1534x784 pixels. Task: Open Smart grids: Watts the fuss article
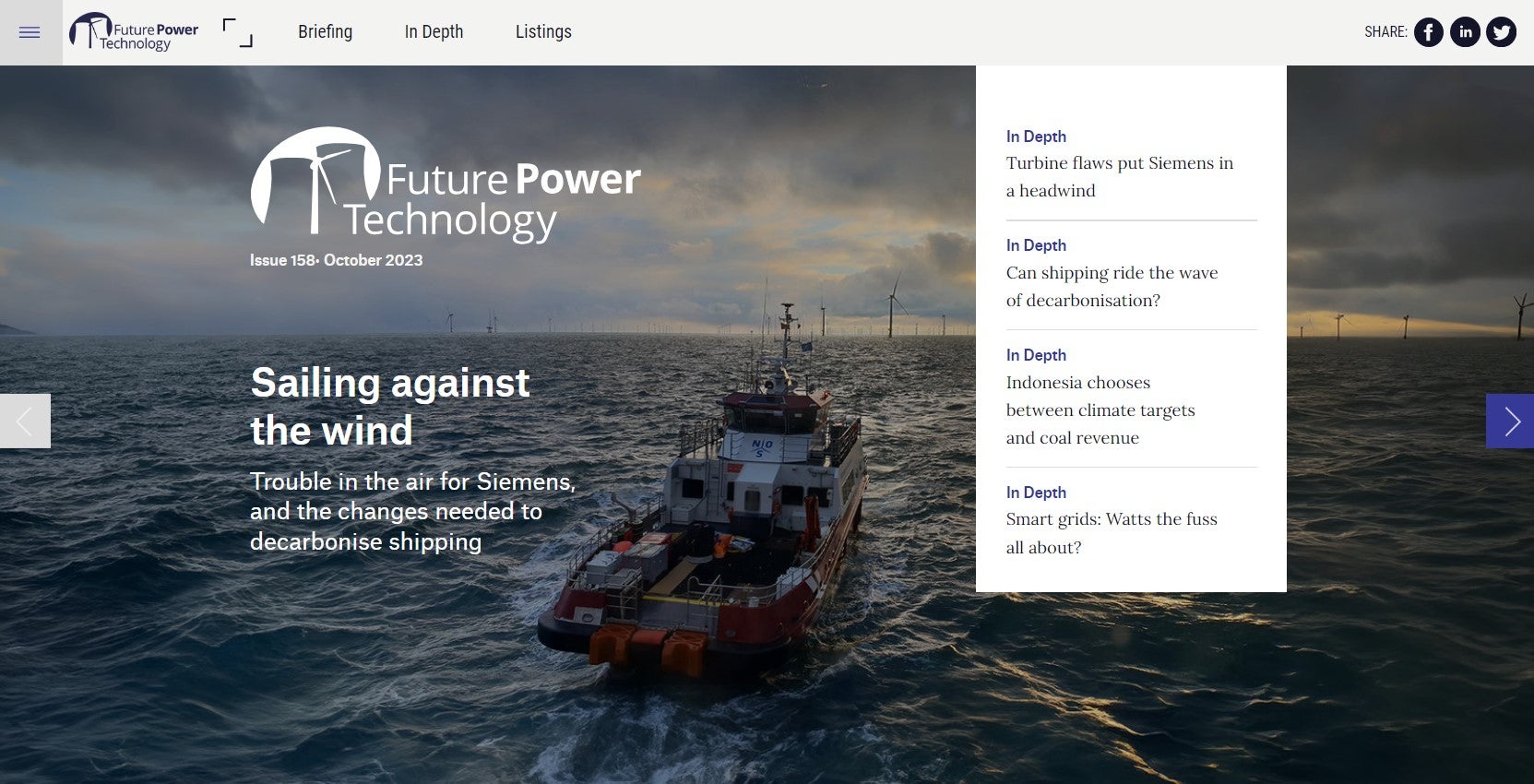pos(1112,533)
